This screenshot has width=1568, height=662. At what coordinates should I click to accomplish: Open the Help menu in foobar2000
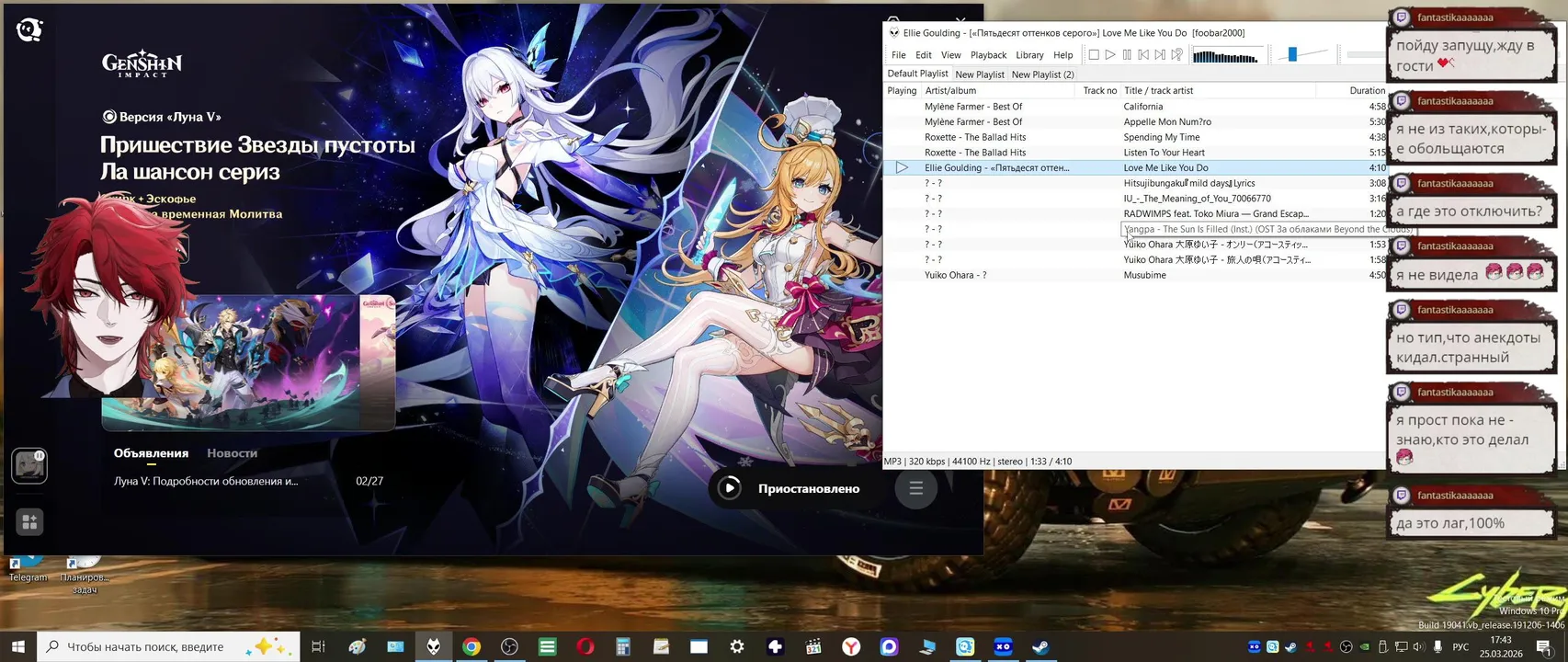tap(1063, 55)
